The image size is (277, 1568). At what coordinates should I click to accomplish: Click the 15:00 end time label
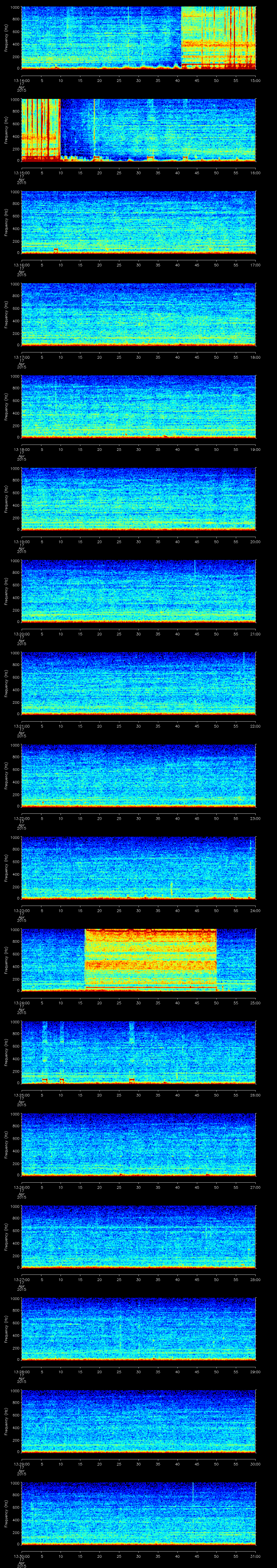tap(255, 80)
